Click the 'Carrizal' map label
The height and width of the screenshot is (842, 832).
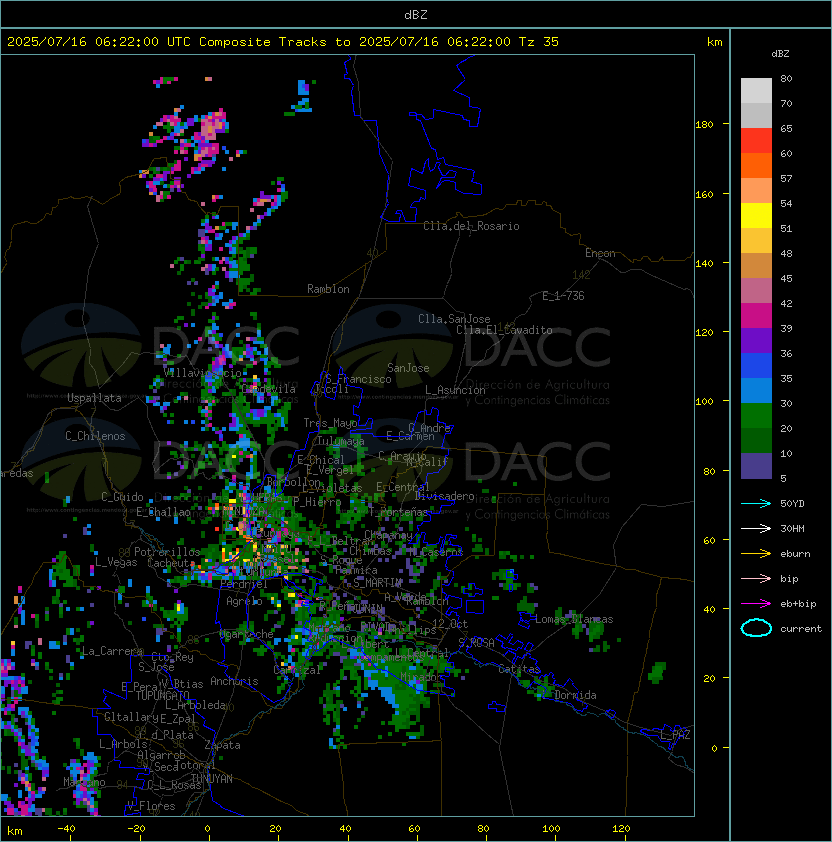(297, 670)
